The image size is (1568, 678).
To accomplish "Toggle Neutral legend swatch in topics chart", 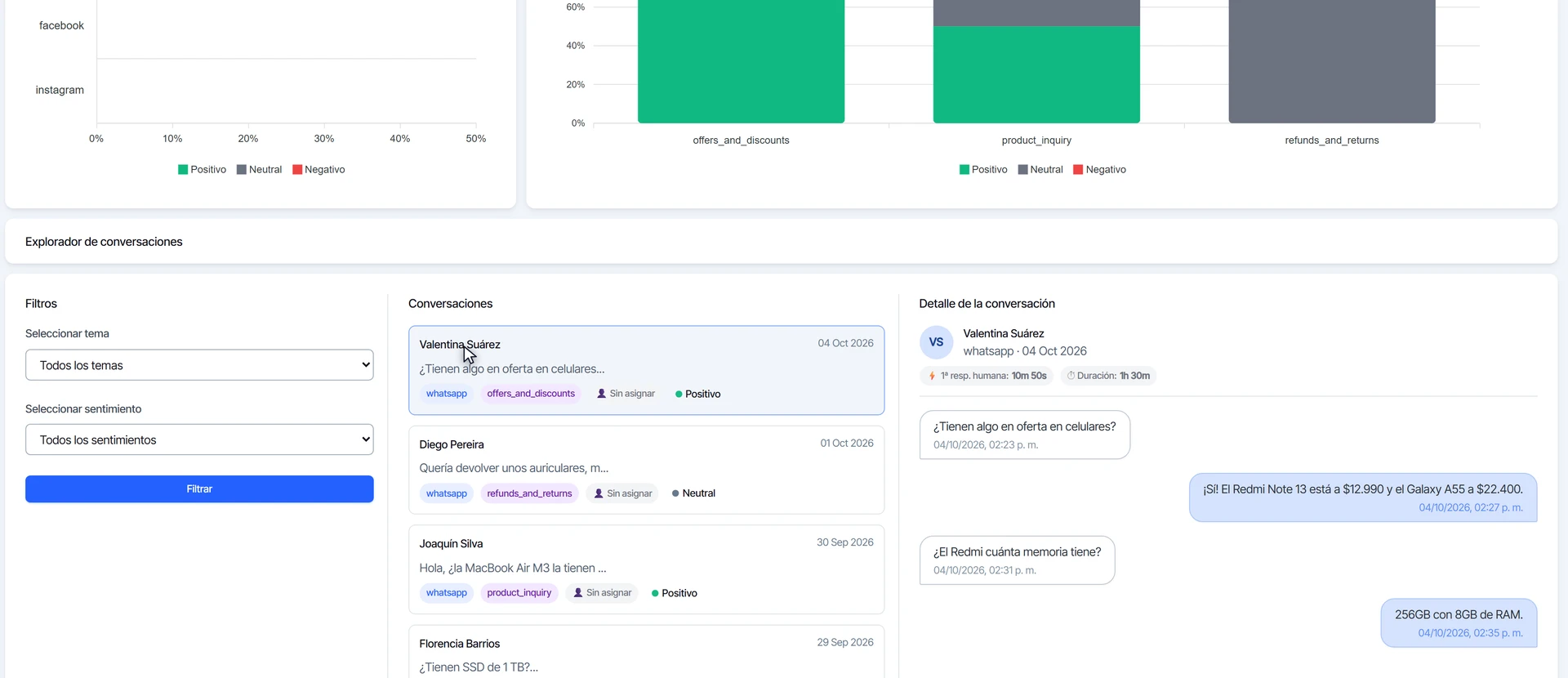I will 1022,170.
